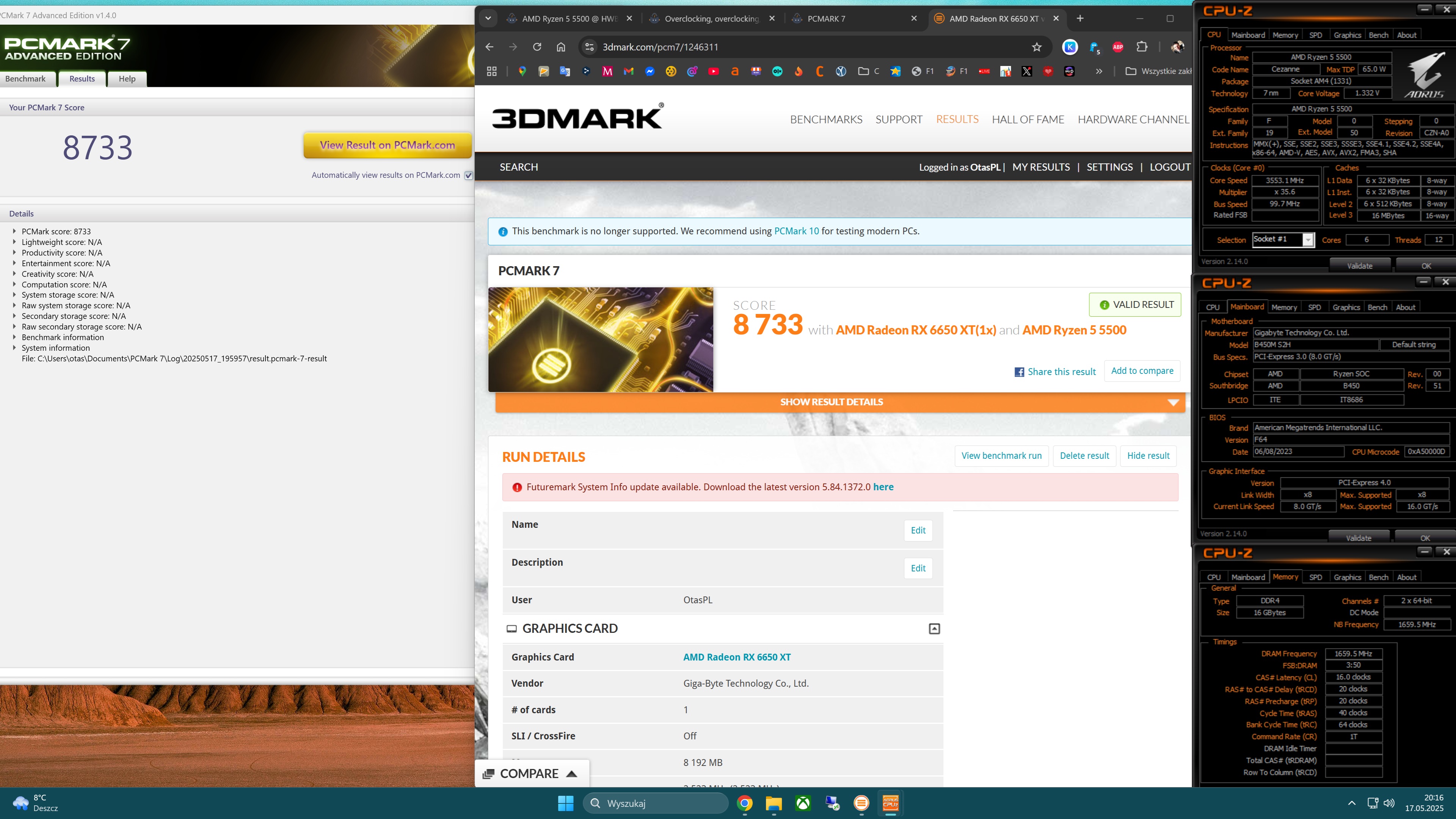Open the OLX bookmark icon
The width and height of the screenshot is (1456, 819).
[x=777, y=71]
